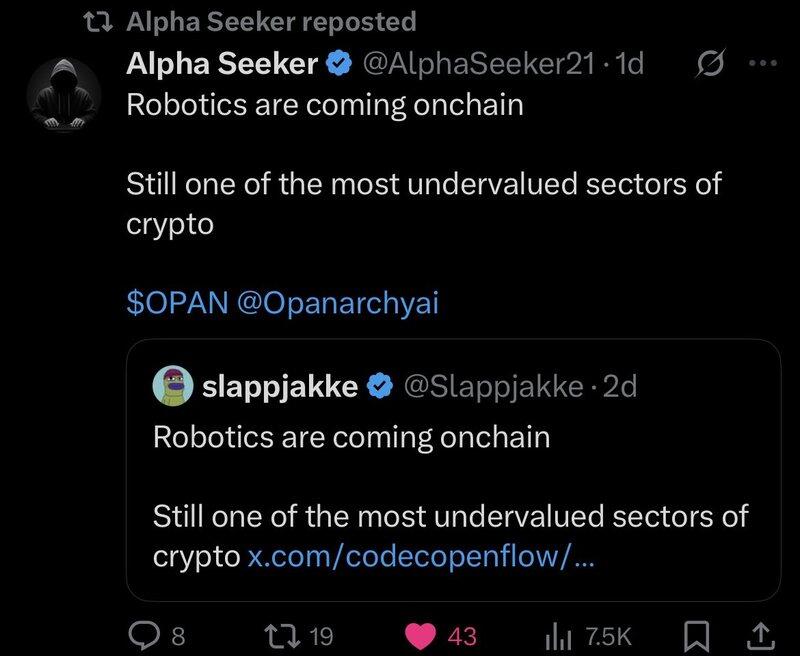Open the @Opanarchyai mention link
This screenshot has height=656, width=800.
pos(336,304)
